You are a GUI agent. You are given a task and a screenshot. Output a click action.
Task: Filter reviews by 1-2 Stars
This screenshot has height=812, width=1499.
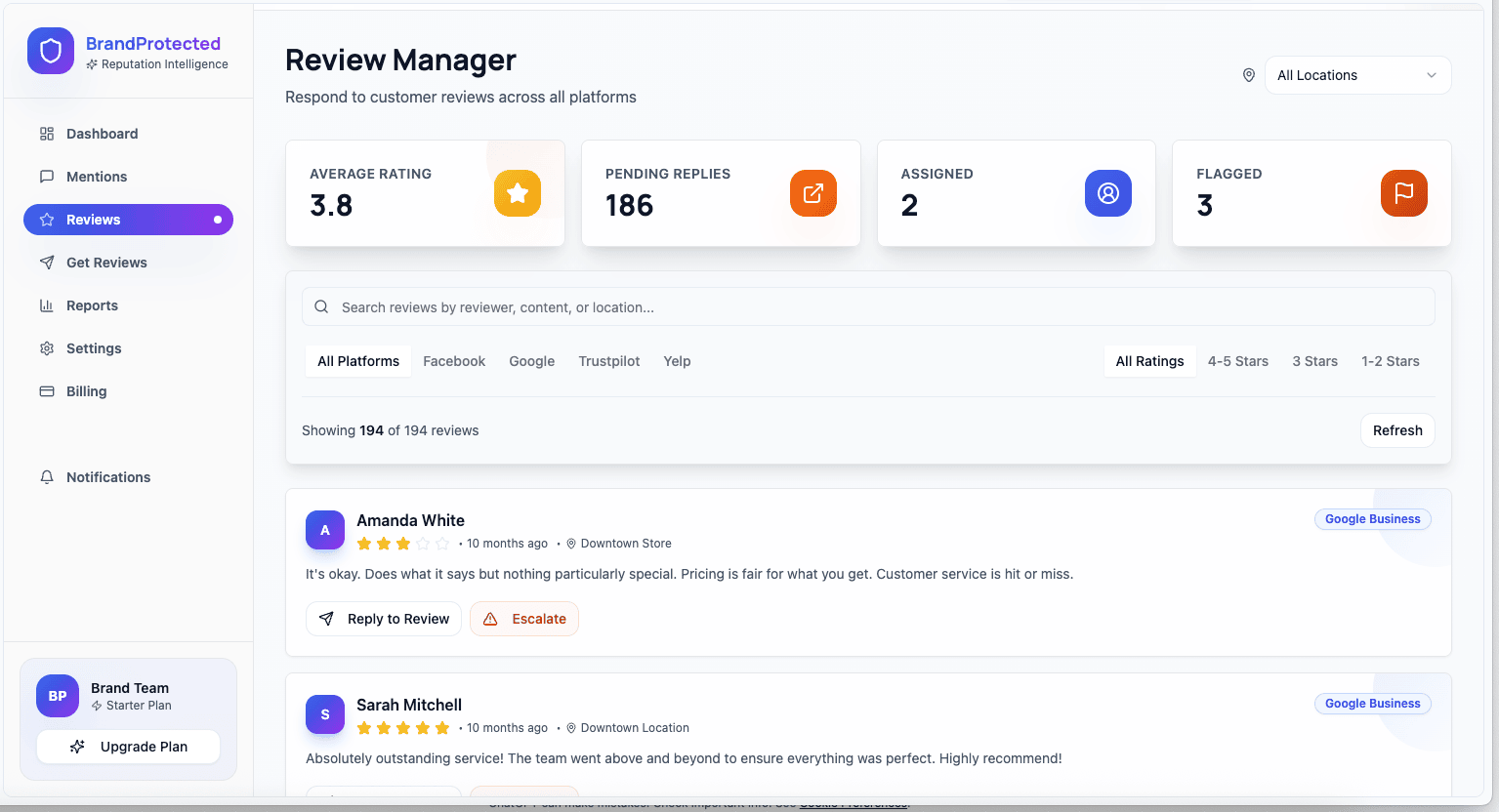[x=1390, y=361]
